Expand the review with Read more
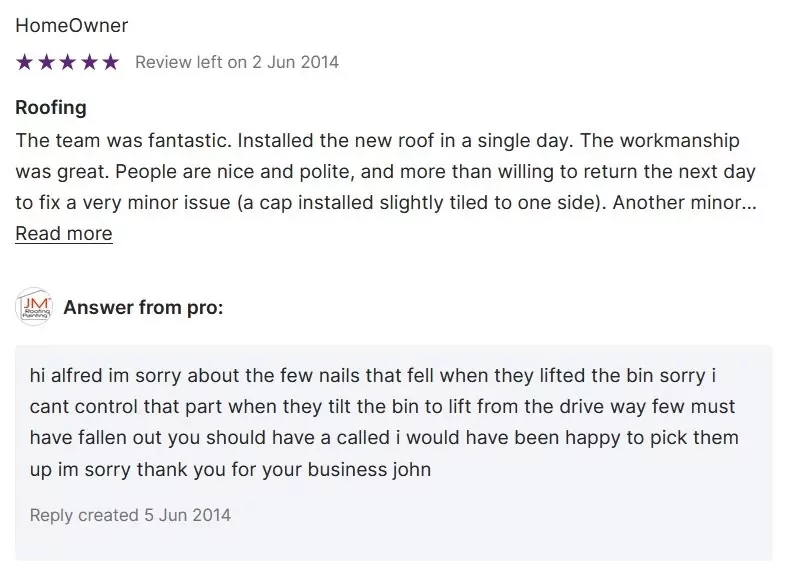This screenshot has width=794, height=578. coord(64,234)
